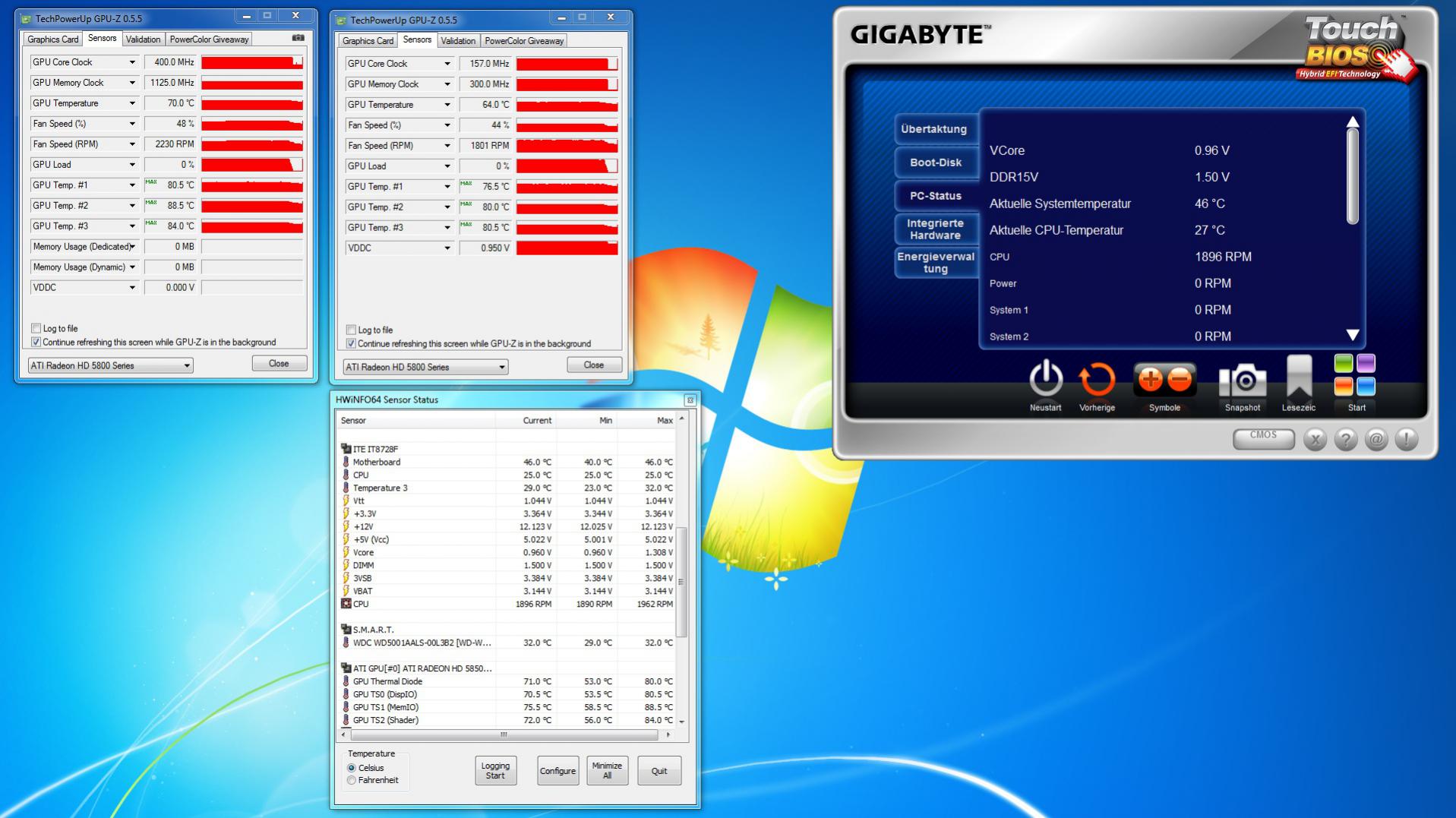Take a Snapshot with the camera icon
The height and width of the screenshot is (818, 1456).
tap(1243, 379)
